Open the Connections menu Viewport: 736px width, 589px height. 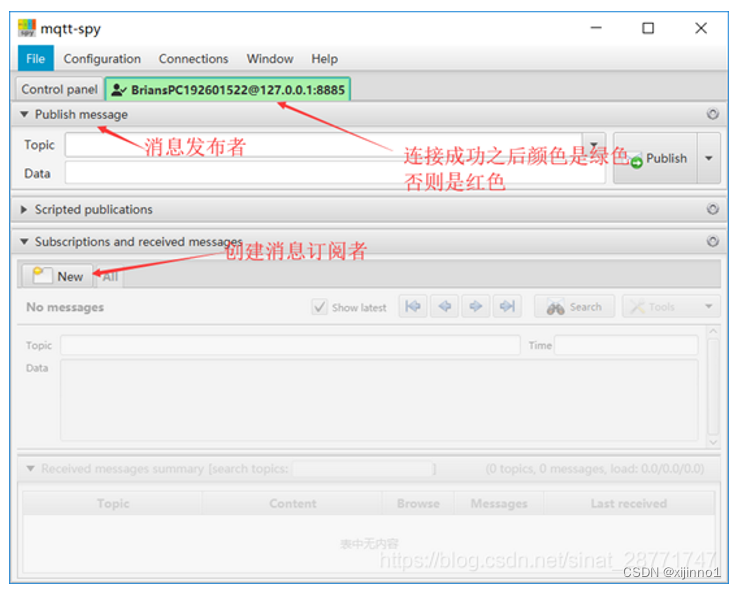[x=193, y=59]
